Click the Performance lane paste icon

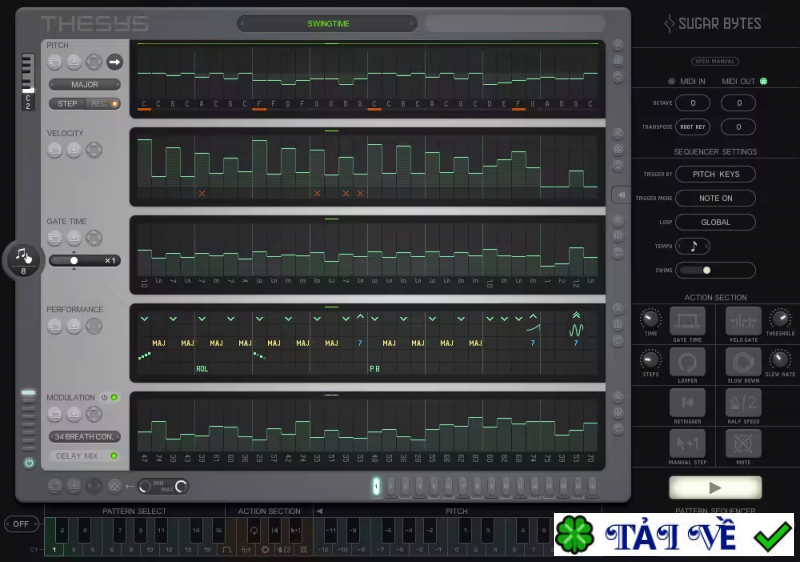(74, 326)
